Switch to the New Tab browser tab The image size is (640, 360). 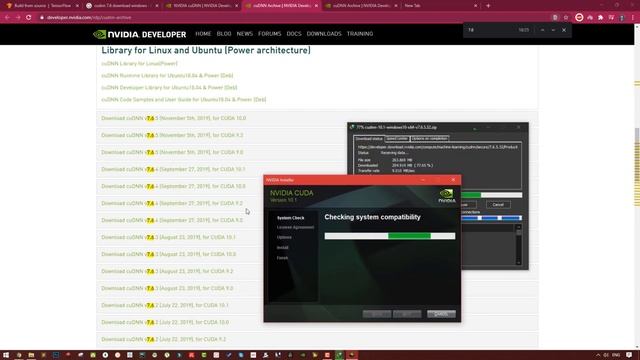tap(440, 6)
